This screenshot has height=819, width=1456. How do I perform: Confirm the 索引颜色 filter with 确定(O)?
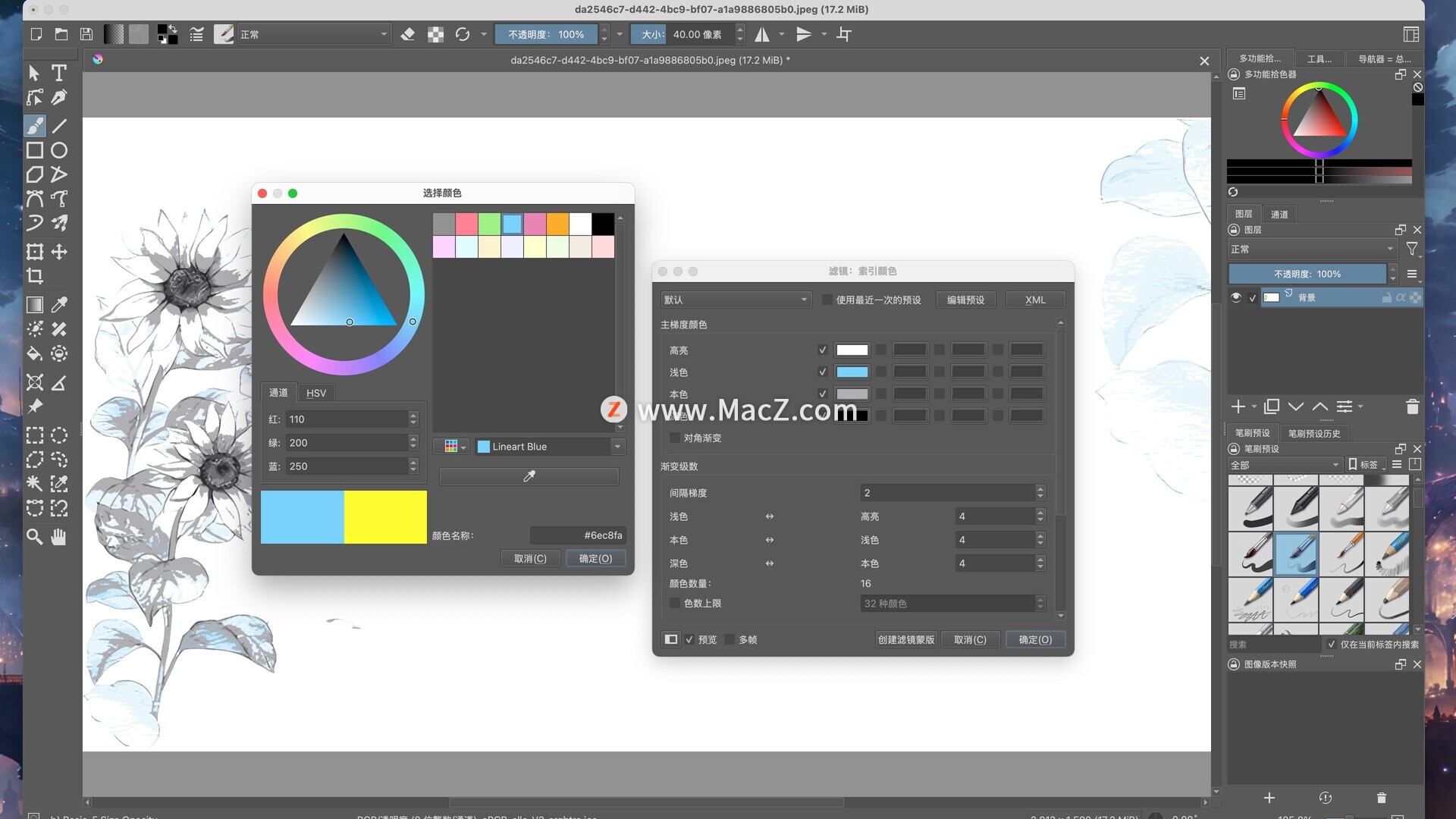pos(1035,640)
